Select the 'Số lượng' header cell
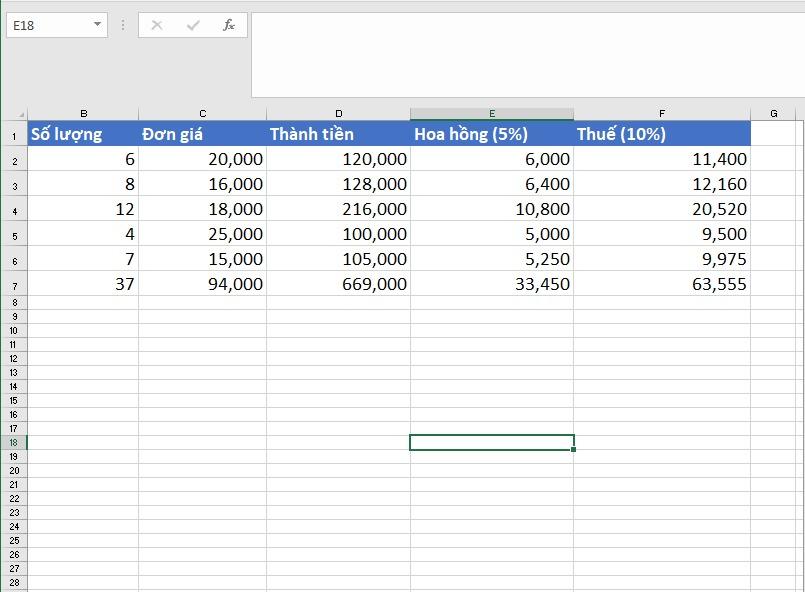The height and width of the screenshot is (592, 805). 85,132
